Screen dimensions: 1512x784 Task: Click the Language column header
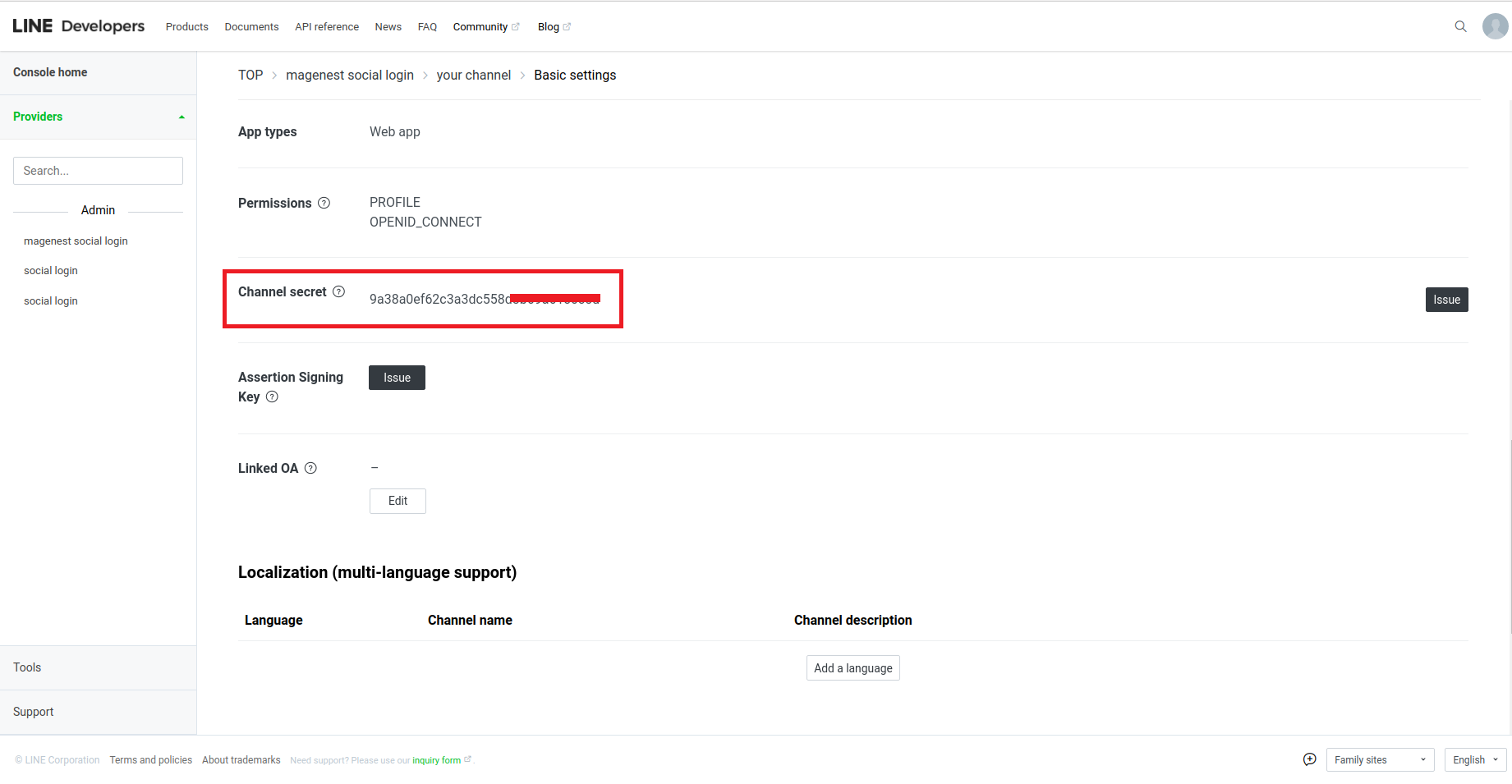tap(273, 620)
